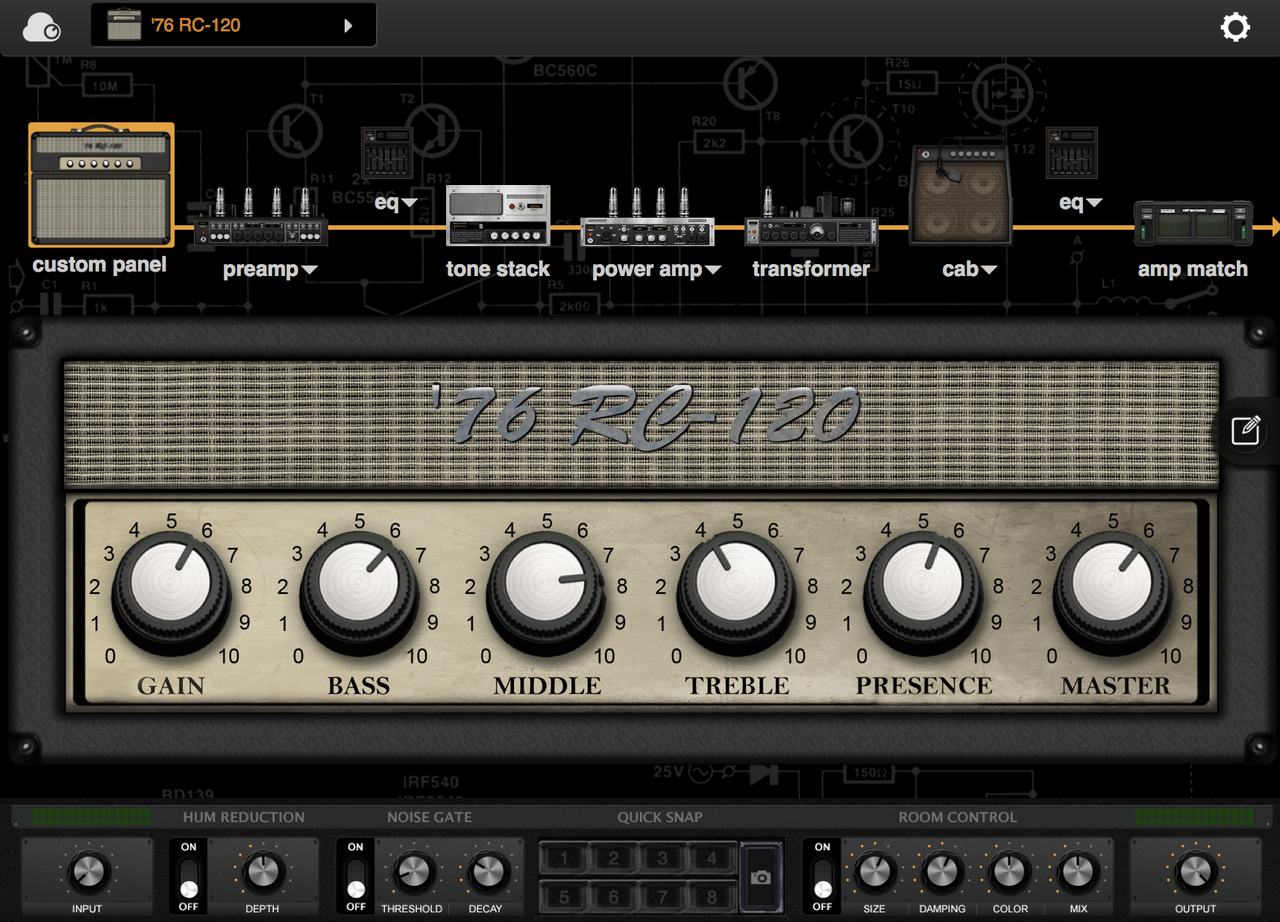Select the preamp tube module icon
Image resolution: width=1280 pixels, height=922 pixels.
click(261, 217)
